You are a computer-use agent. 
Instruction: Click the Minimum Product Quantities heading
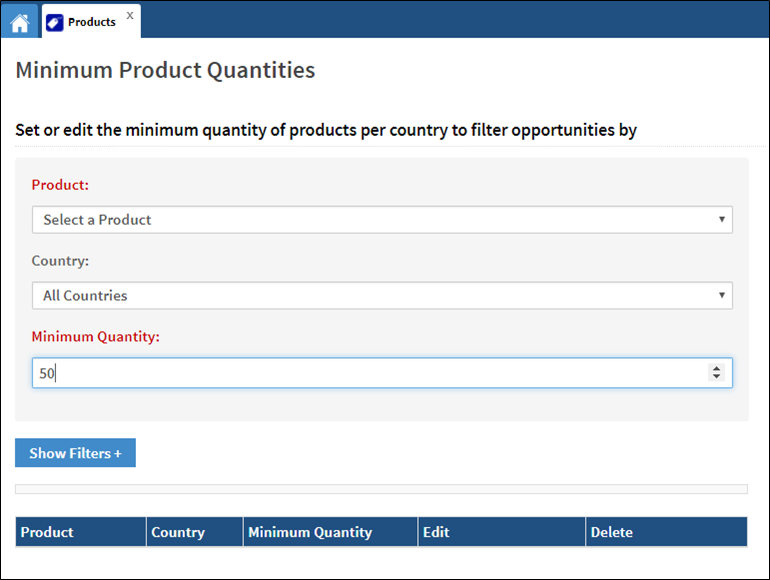click(x=165, y=70)
